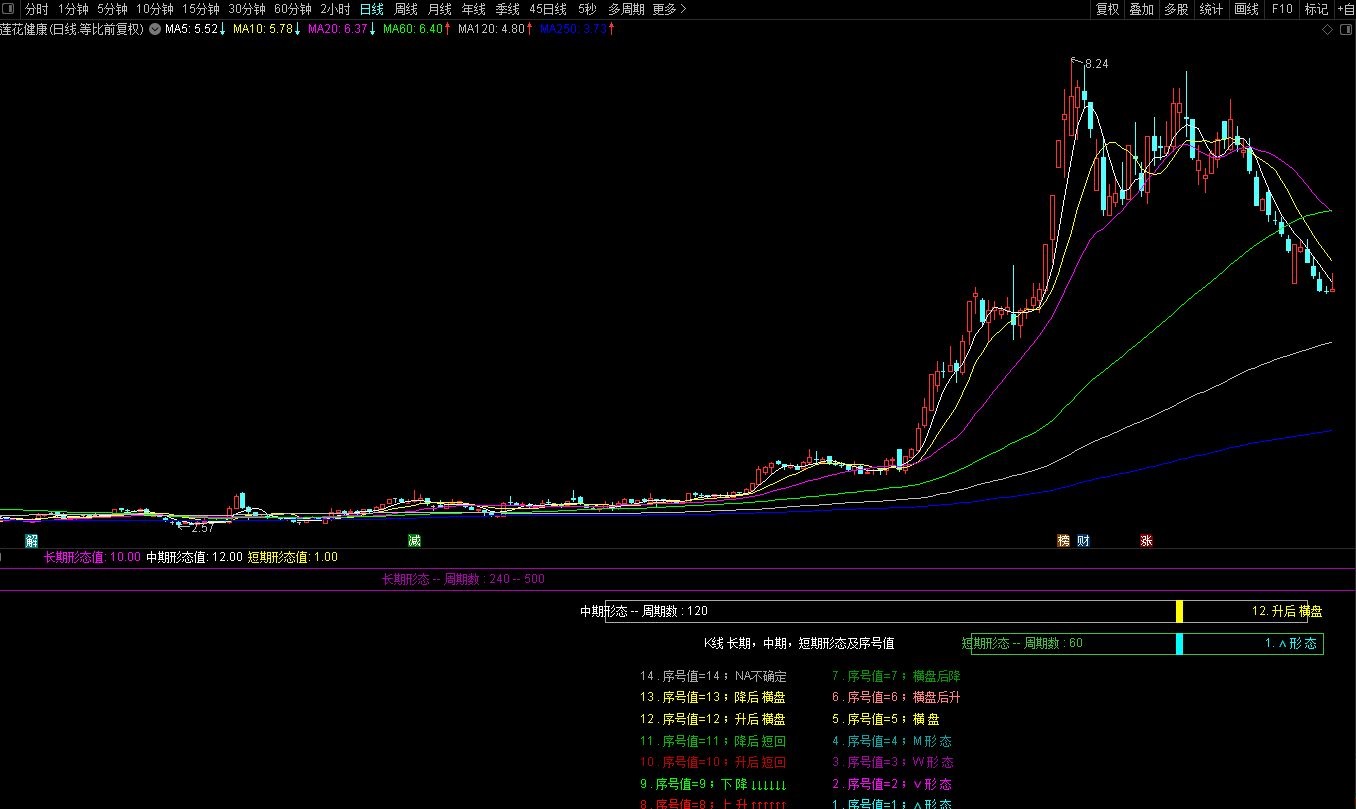
Task: Click the 解 event marker on the chart axis
Action: point(32,540)
